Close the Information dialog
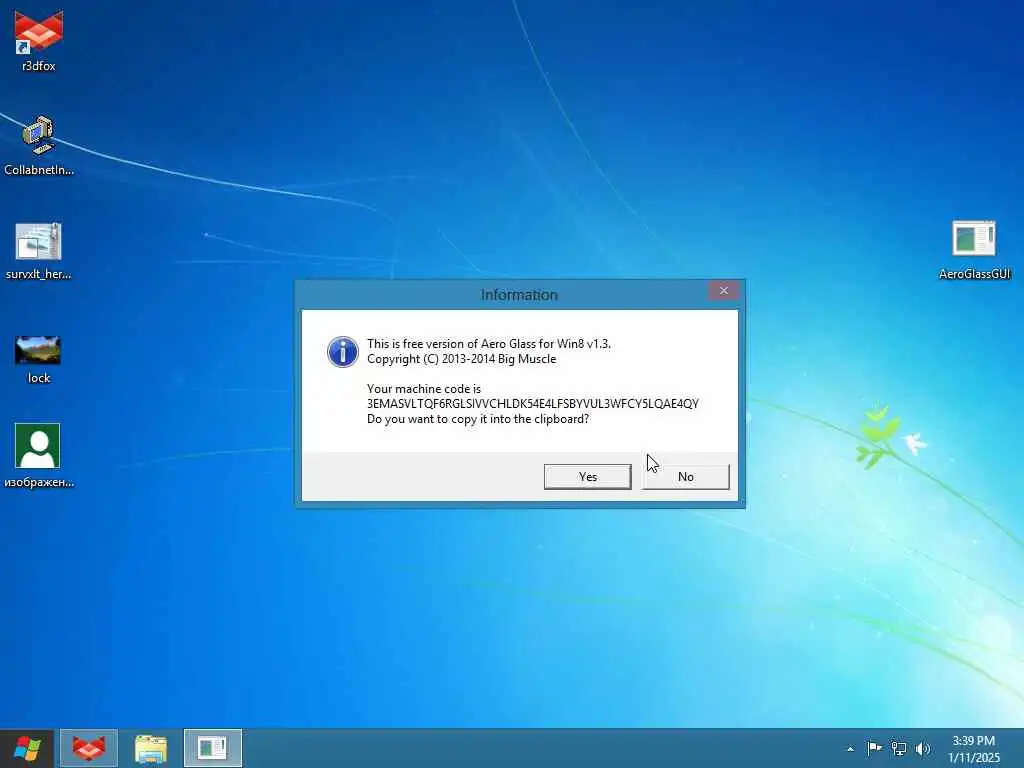1024x768 pixels. (724, 291)
